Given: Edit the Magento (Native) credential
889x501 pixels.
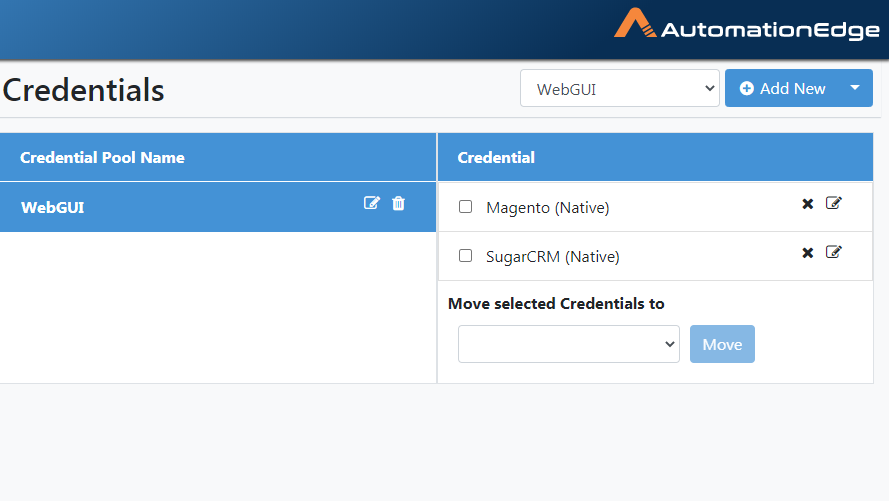Looking at the screenshot, I should [833, 203].
